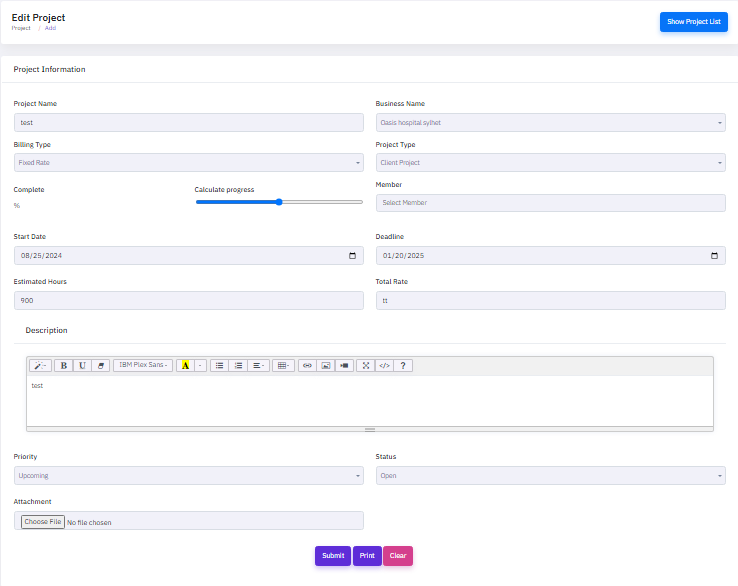
Task: Click the eraser remove-formatting icon
Action: point(100,366)
